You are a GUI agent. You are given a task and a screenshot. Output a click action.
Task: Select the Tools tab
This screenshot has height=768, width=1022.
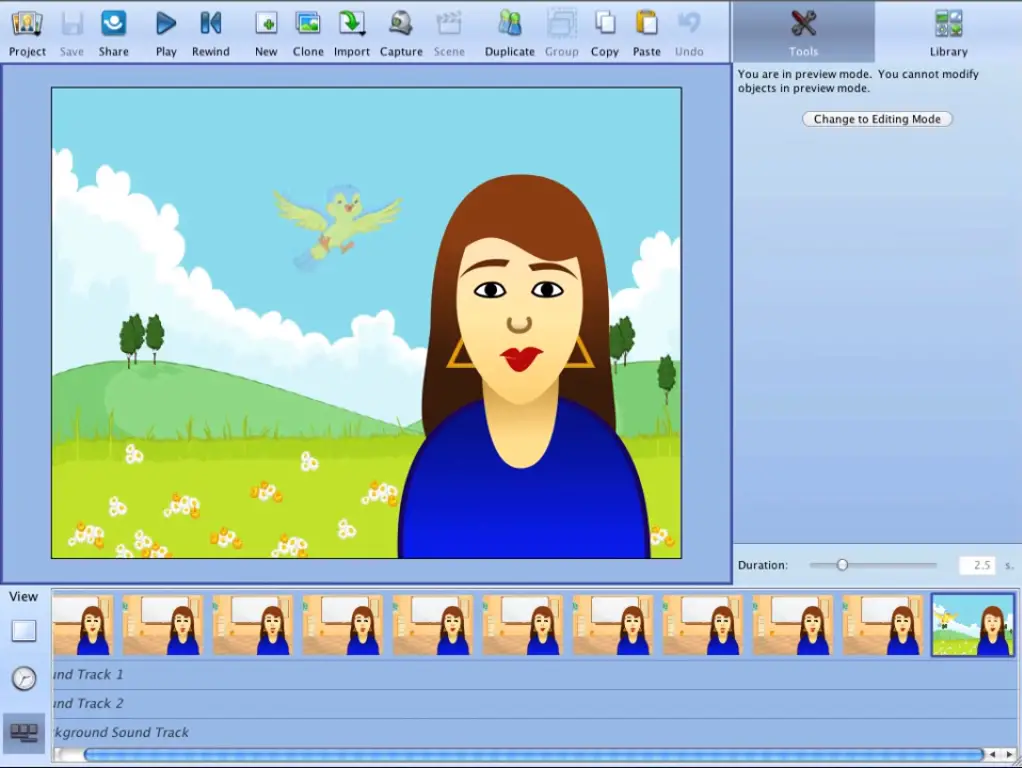click(803, 32)
